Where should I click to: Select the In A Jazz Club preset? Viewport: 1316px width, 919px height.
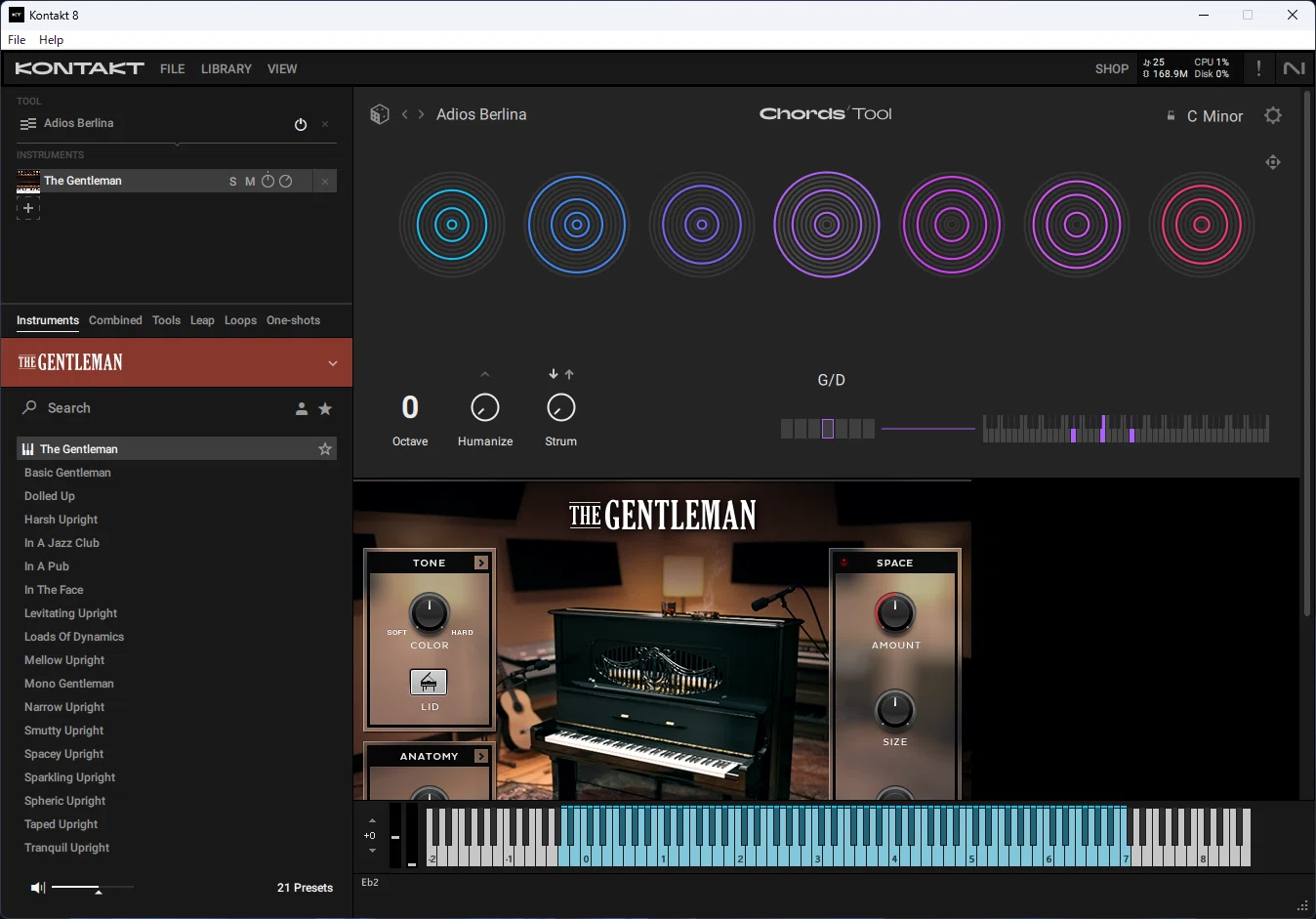point(62,543)
